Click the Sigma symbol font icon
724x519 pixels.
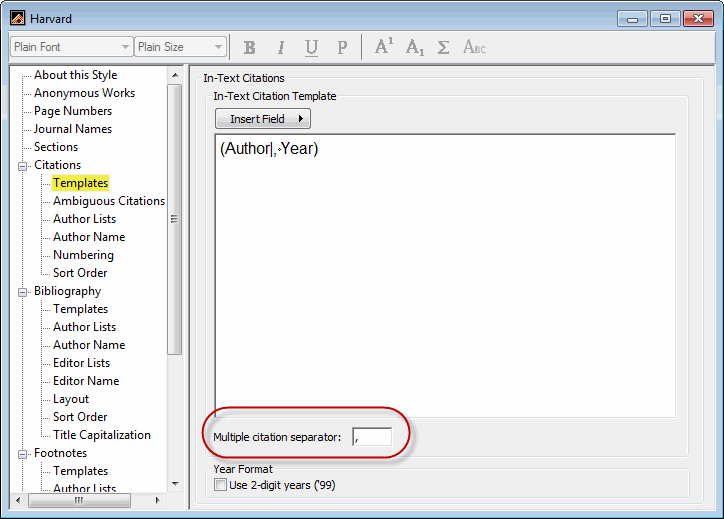pyautogui.click(x=443, y=48)
